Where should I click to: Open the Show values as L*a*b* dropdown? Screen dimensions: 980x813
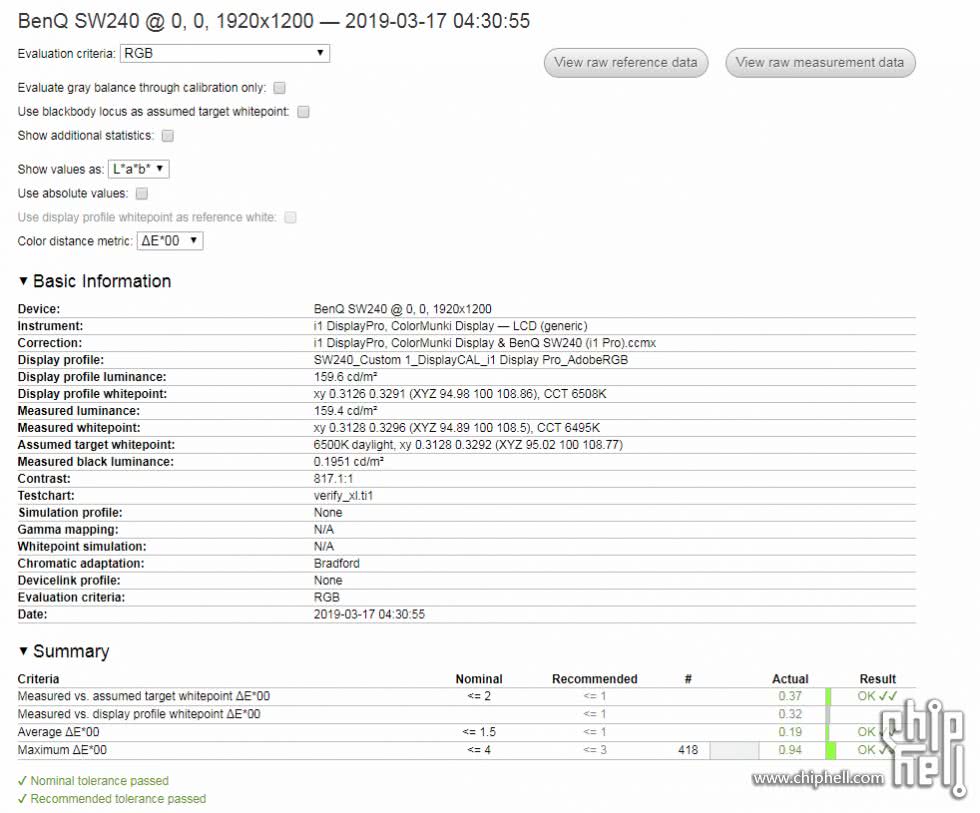139,169
